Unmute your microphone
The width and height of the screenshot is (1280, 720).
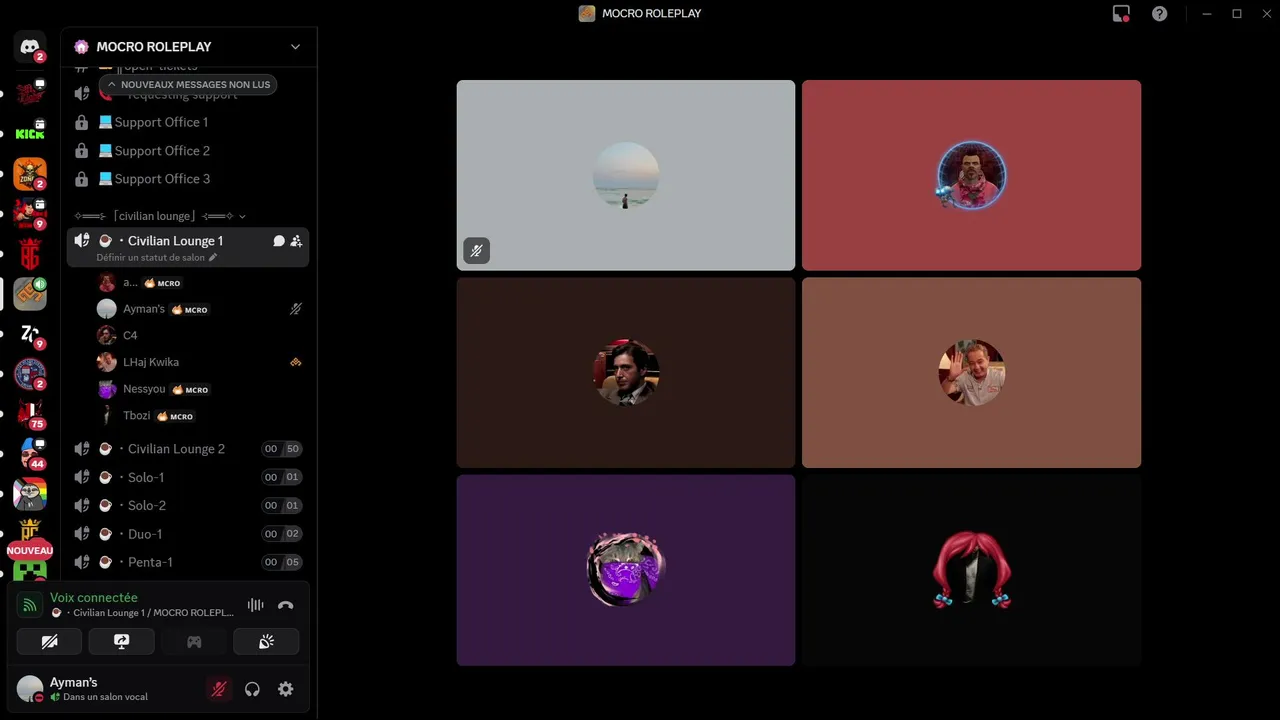[x=219, y=689]
